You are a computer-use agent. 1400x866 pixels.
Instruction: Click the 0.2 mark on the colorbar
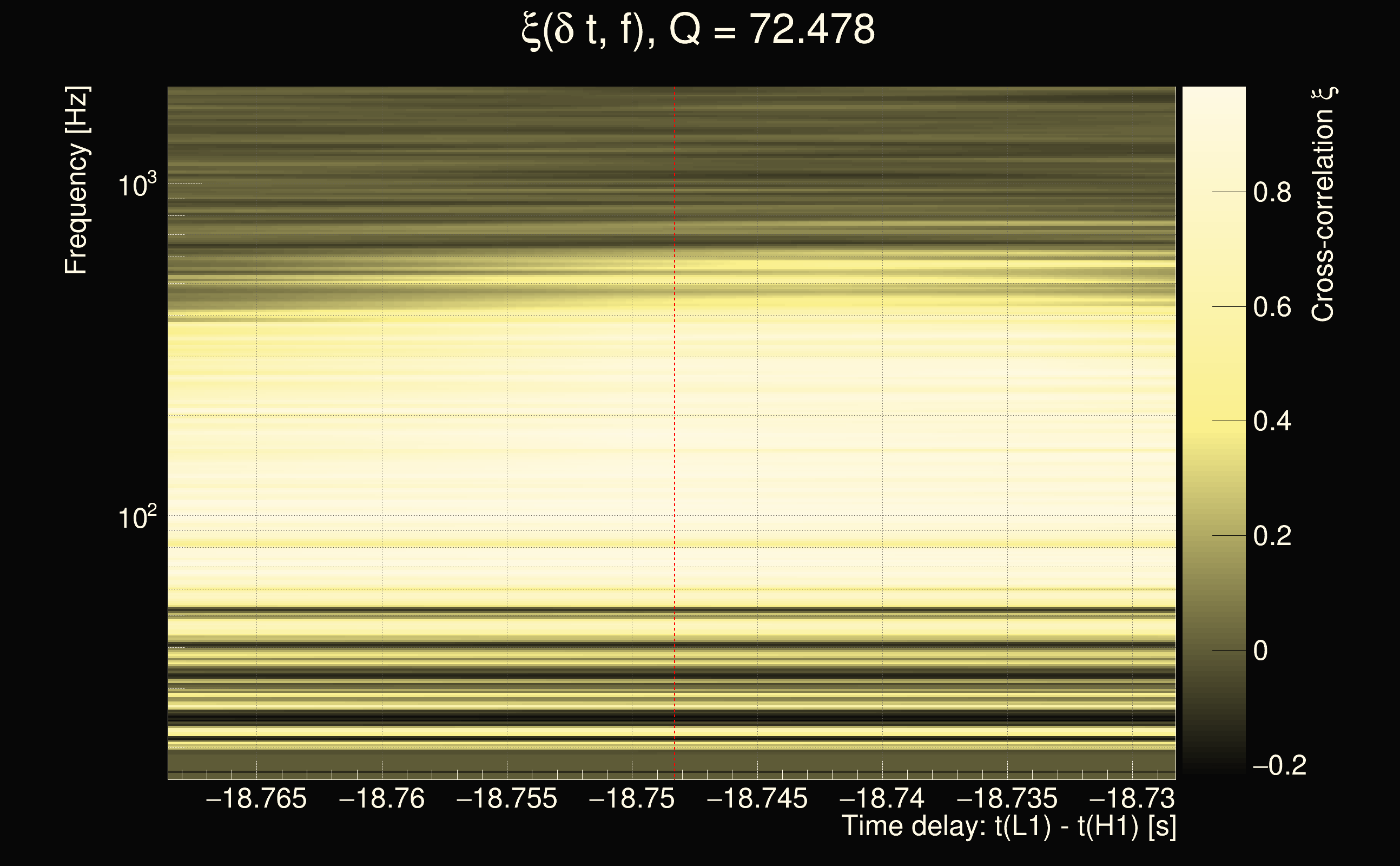[x=1272, y=536]
